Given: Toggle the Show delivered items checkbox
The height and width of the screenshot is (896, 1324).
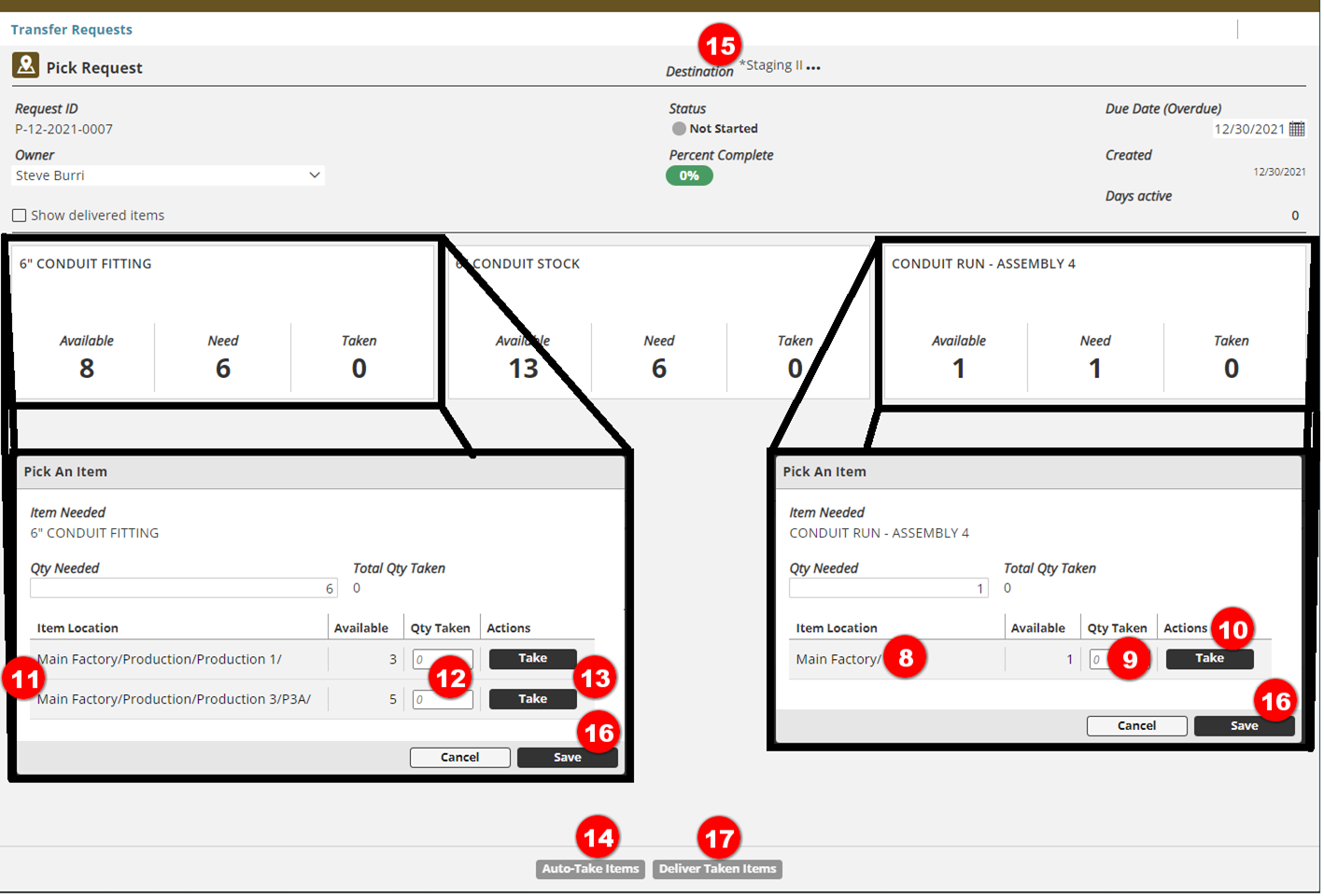Looking at the screenshot, I should point(20,216).
